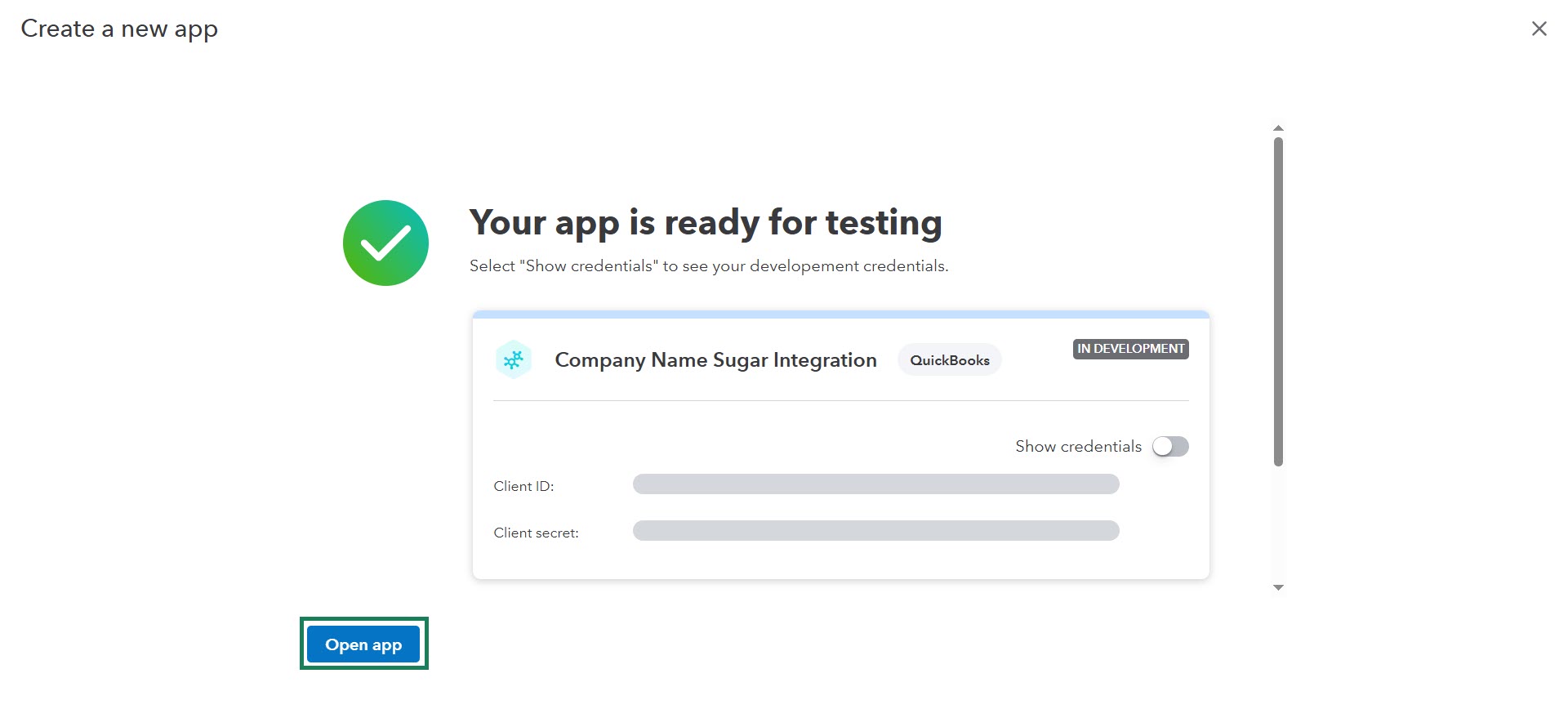Toggle the Show credentials switch
1568x718 pixels.
pyautogui.click(x=1169, y=446)
